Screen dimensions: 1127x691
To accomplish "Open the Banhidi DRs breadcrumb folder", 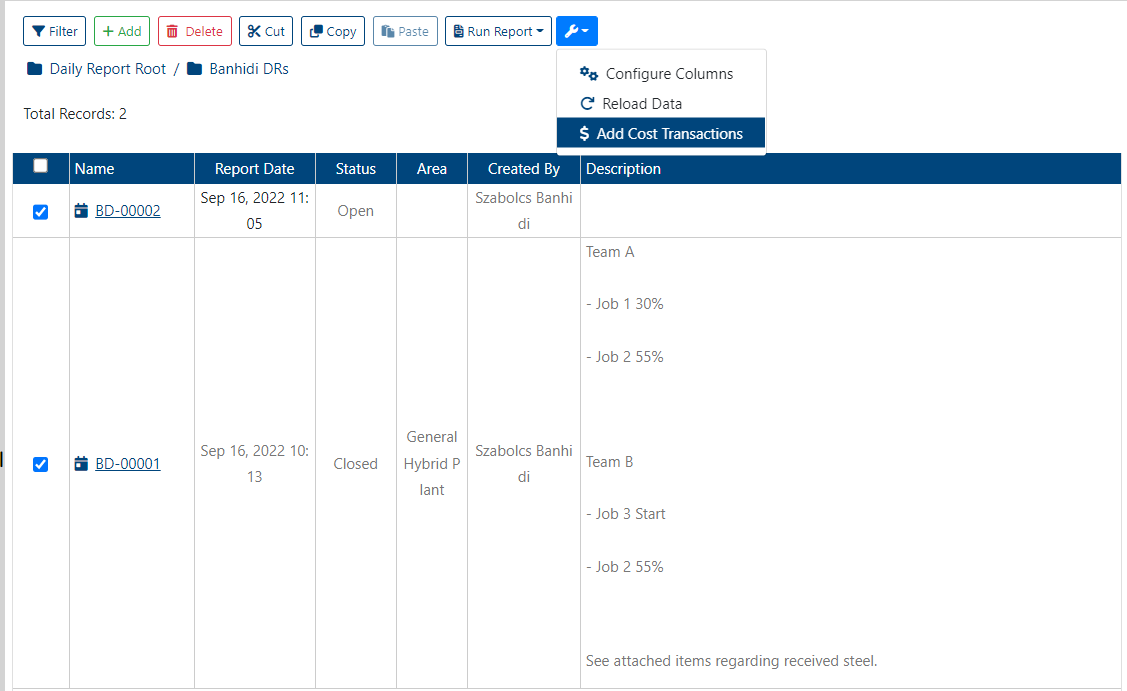I will (x=249, y=69).
